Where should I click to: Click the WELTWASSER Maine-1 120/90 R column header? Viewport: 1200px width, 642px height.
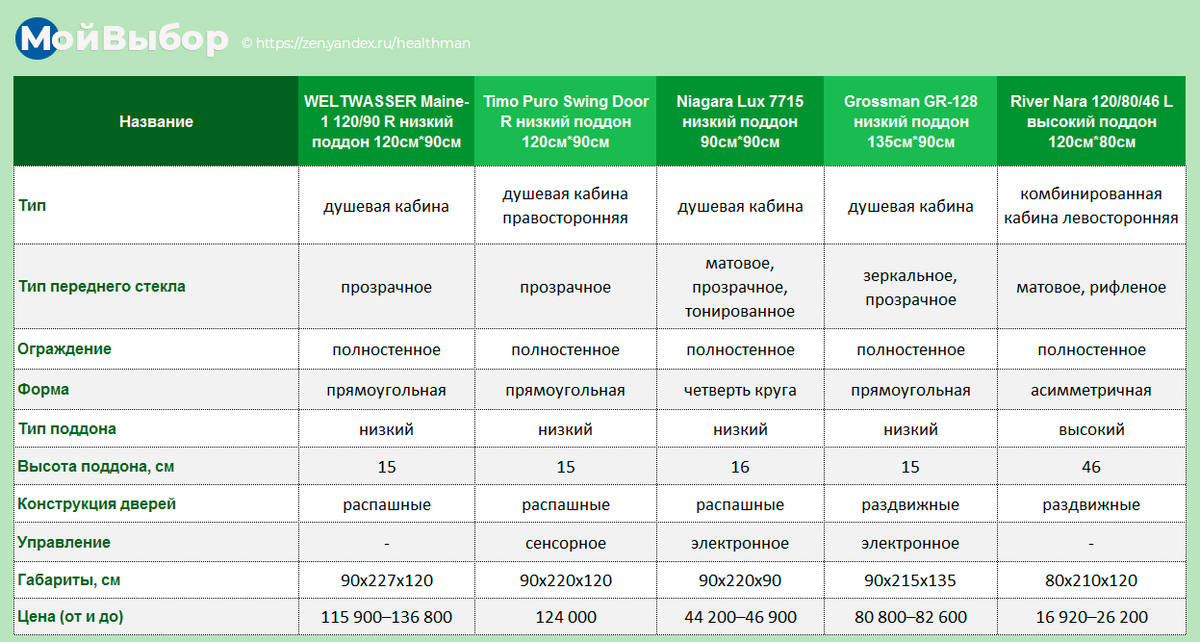tap(386, 121)
